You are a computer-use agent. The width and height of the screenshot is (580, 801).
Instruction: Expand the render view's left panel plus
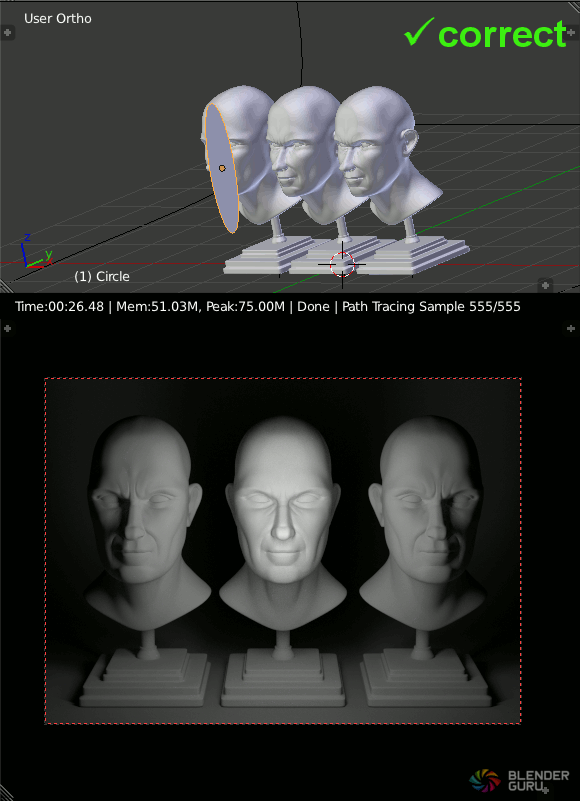point(7,328)
